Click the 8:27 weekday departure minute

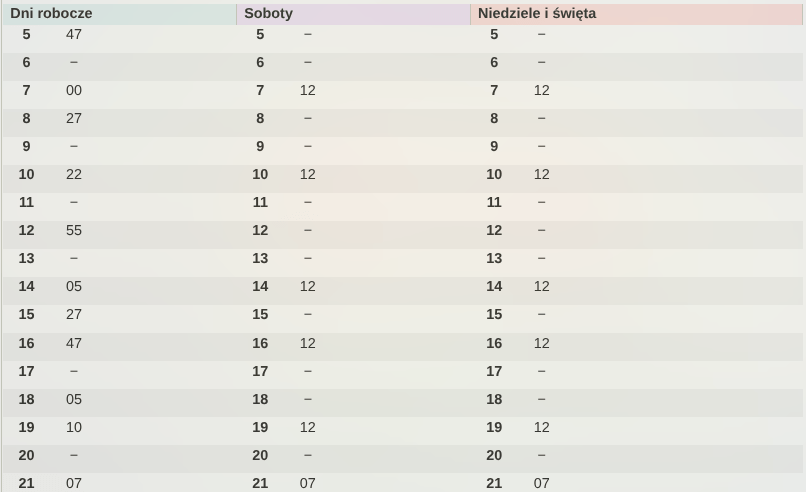point(74,118)
